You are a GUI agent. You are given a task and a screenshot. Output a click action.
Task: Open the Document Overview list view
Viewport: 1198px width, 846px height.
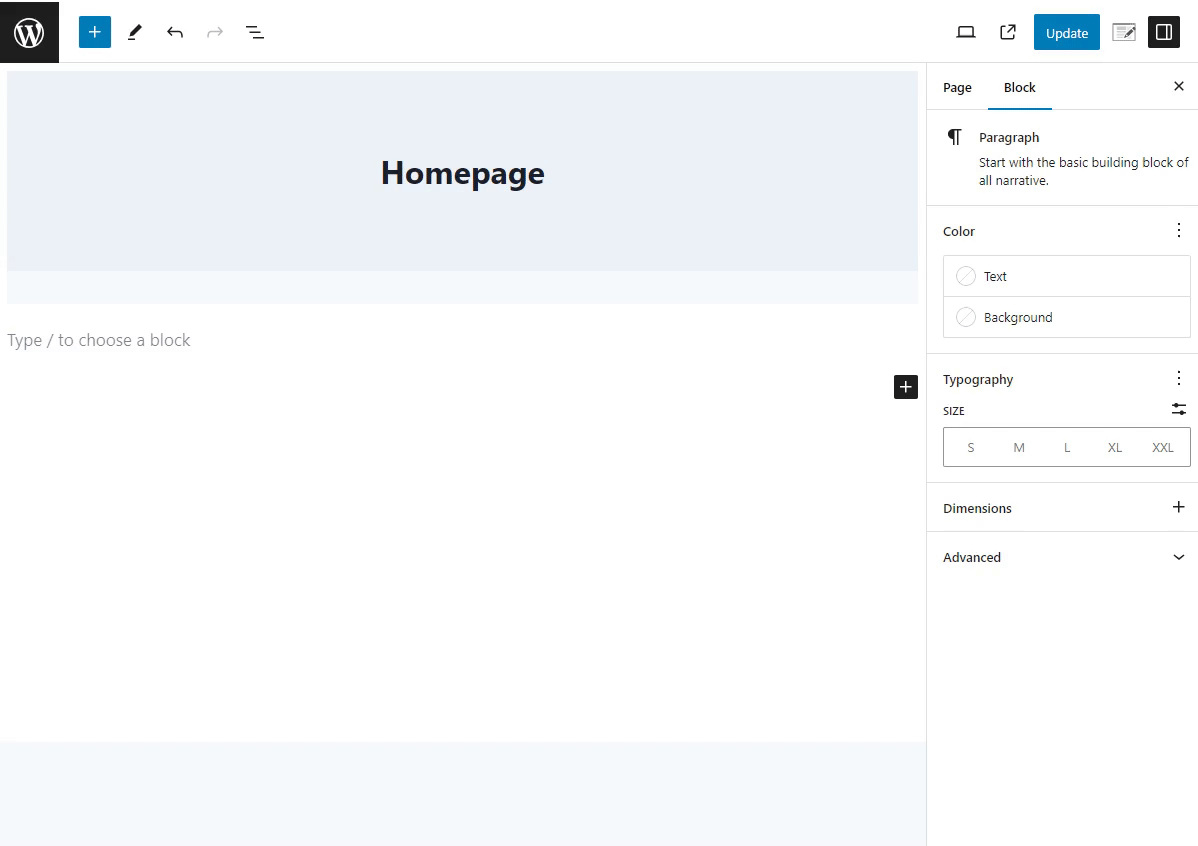(254, 32)
